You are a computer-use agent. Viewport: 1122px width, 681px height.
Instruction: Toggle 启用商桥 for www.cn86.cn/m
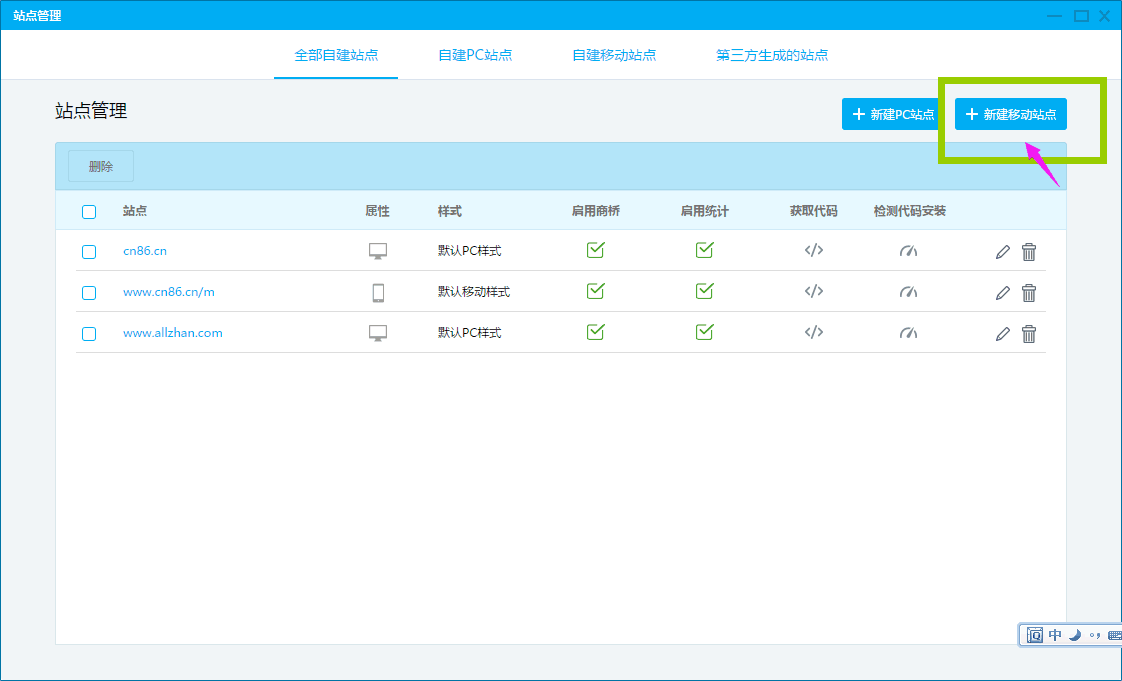point(595,290)
